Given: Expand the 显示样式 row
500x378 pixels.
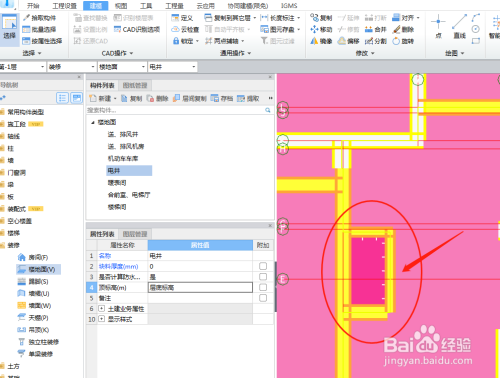Looking at the screenshot, I should coord(102,319).
